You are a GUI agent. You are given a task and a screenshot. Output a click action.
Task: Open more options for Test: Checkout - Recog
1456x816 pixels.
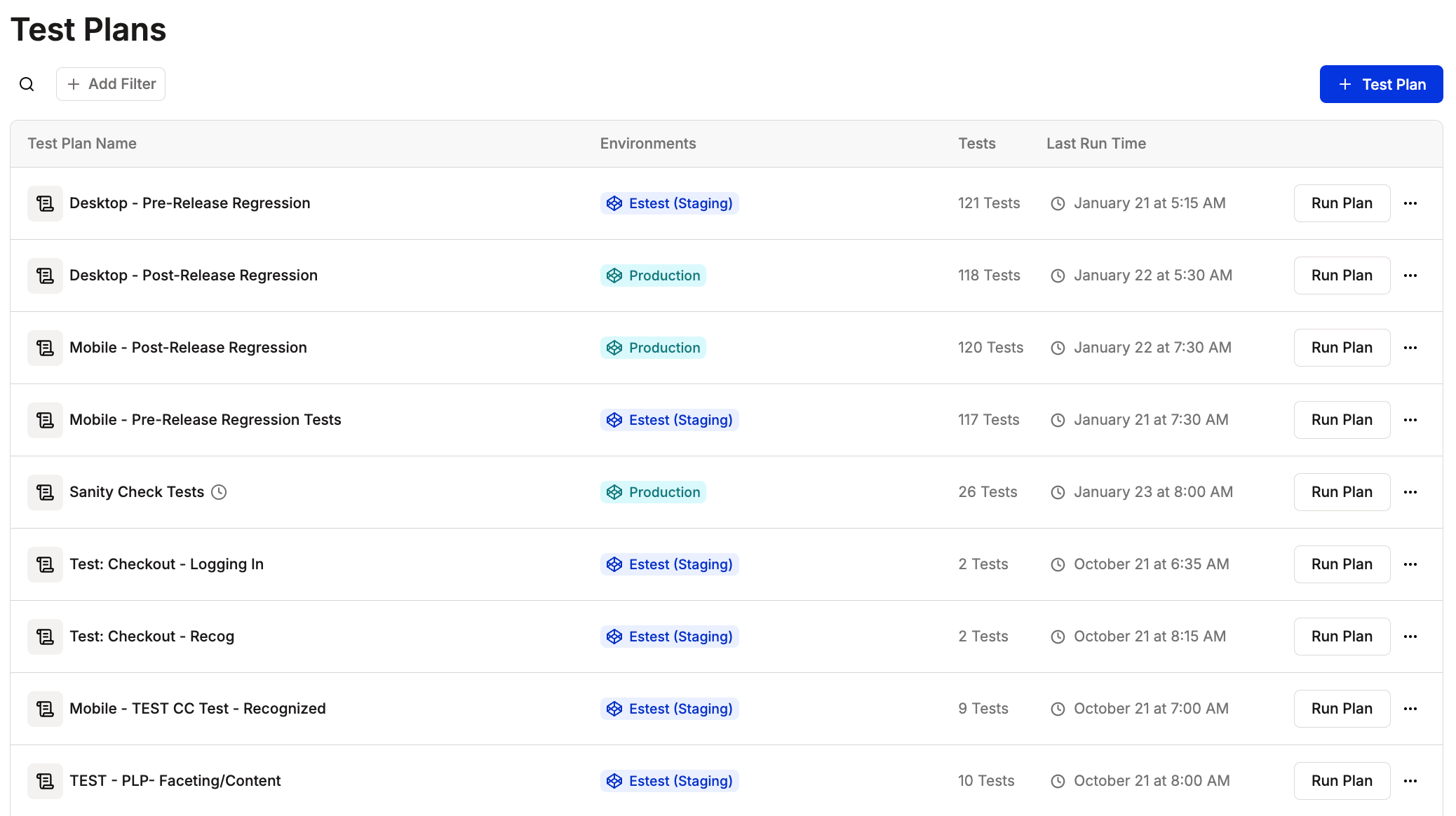click(x=1410, y=637)
